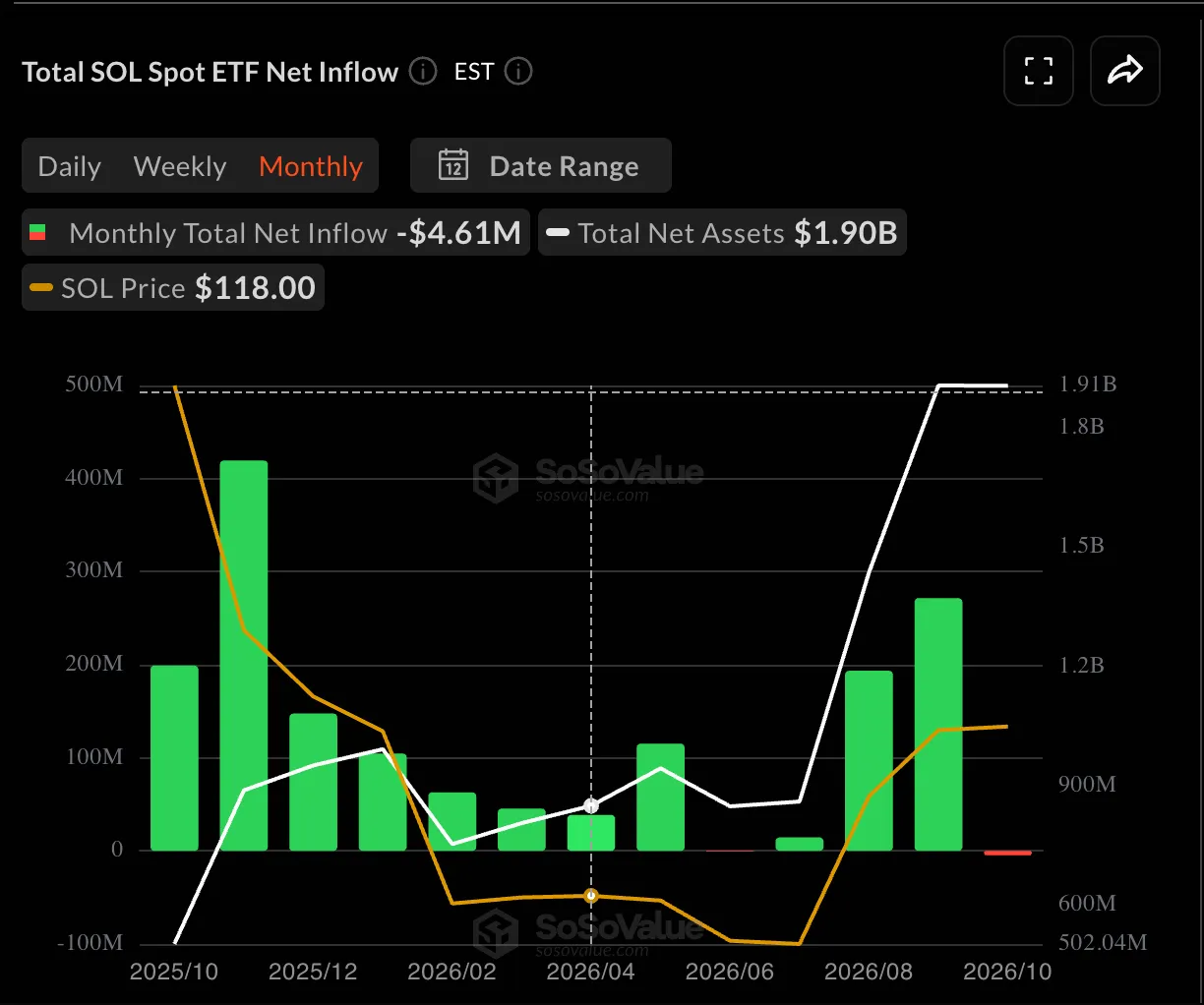Viewport: 1204px width, 1005px height.
Task: Open the fullscreen chart view
Action: coord(1039,71)
